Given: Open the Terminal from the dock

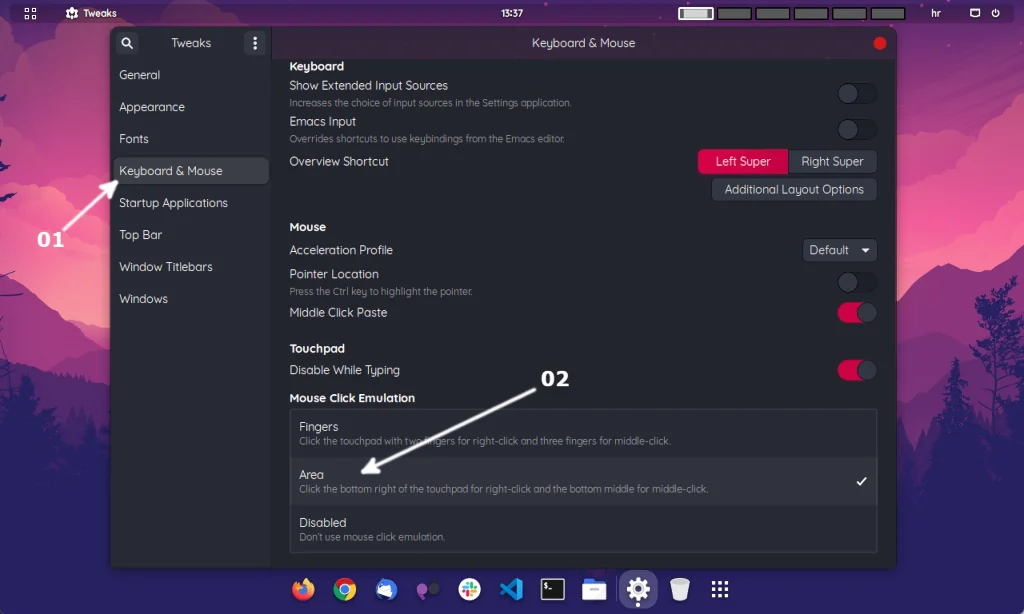Looking at the screenshot, I should click(553, 589).
